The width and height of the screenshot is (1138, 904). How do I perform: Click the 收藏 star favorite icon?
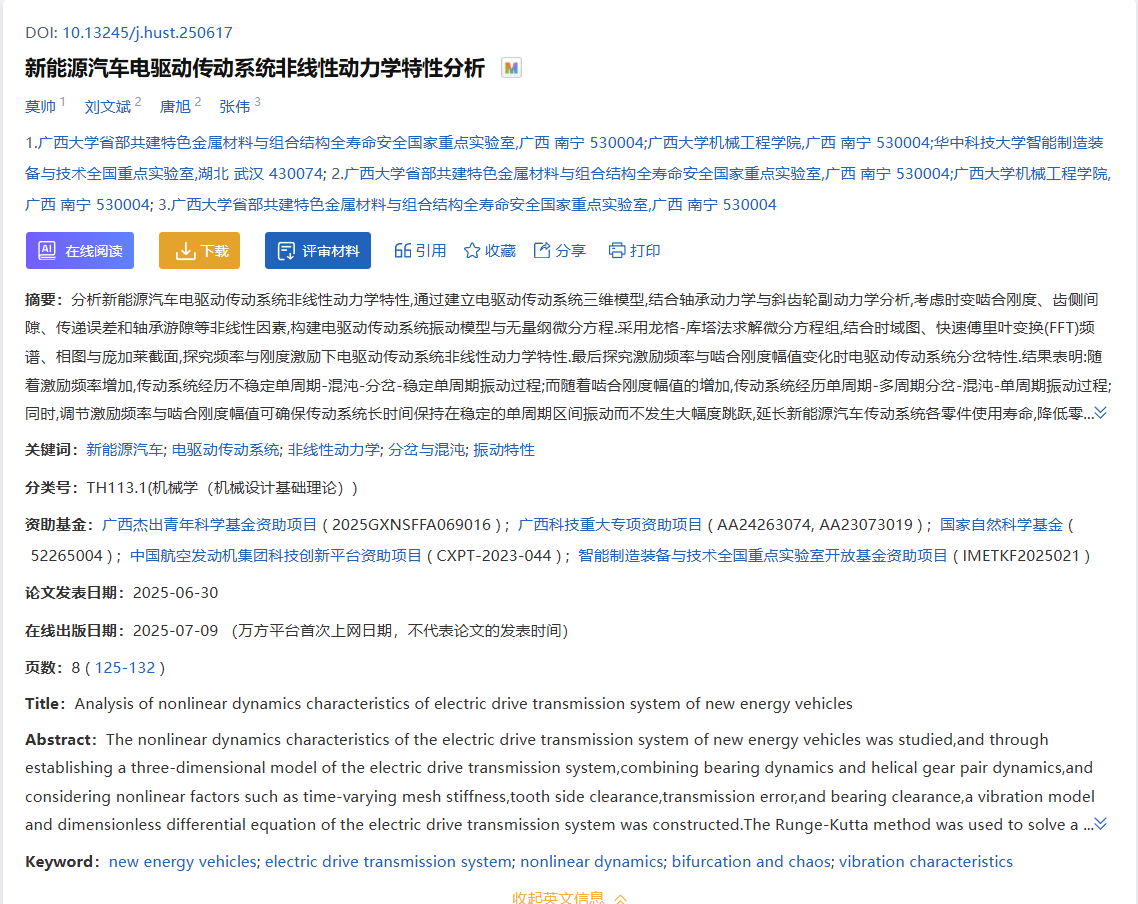472,251
